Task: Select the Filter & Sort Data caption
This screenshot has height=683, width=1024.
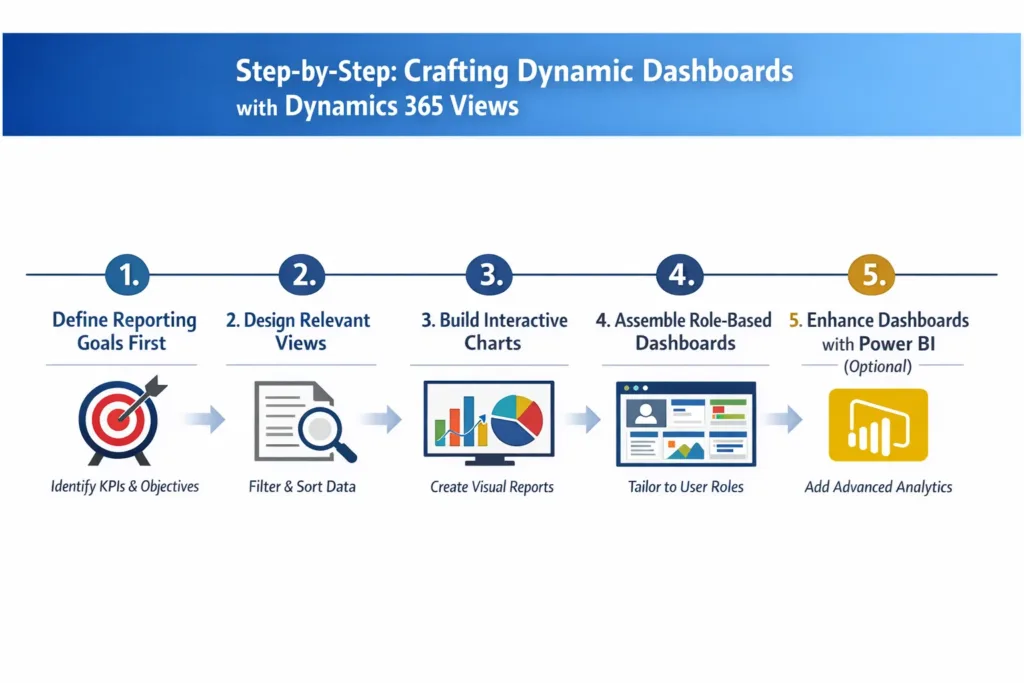Action: click(x=301, y=487)
